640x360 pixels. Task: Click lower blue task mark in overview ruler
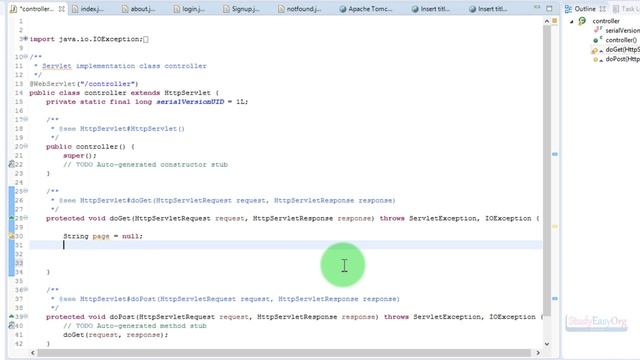coord(555,299)
